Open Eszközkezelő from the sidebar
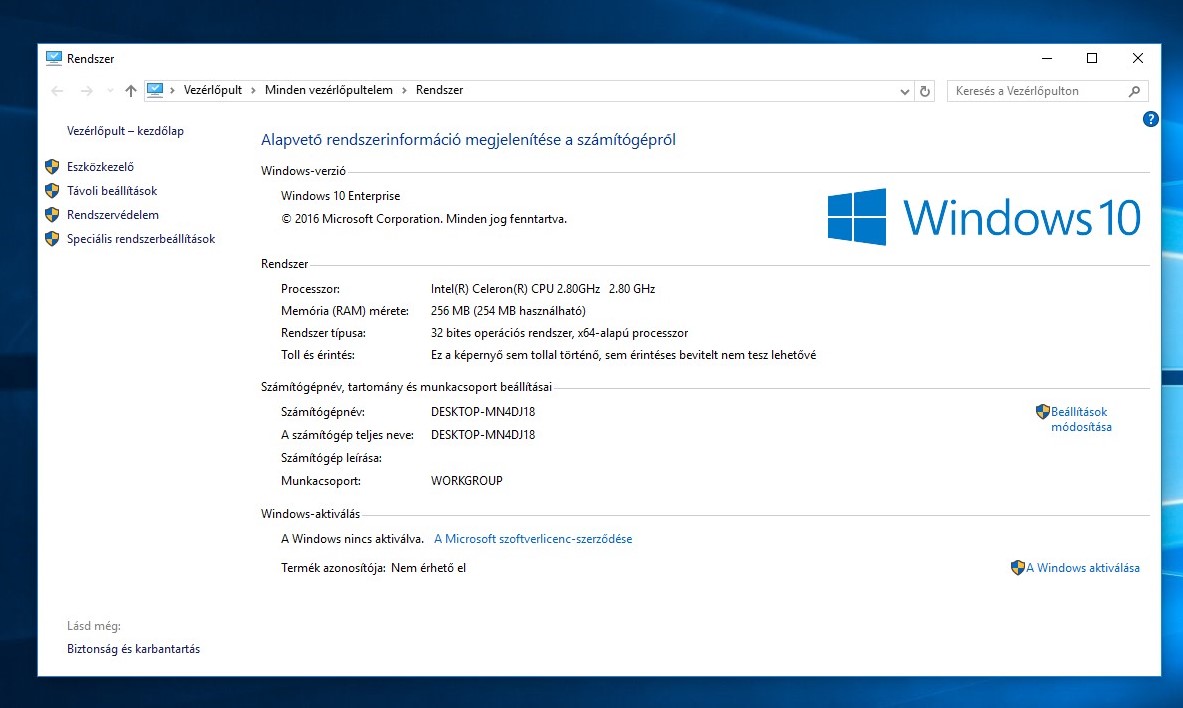The height and width of the screenshot is (708, 1183). (x=100, y=167)
